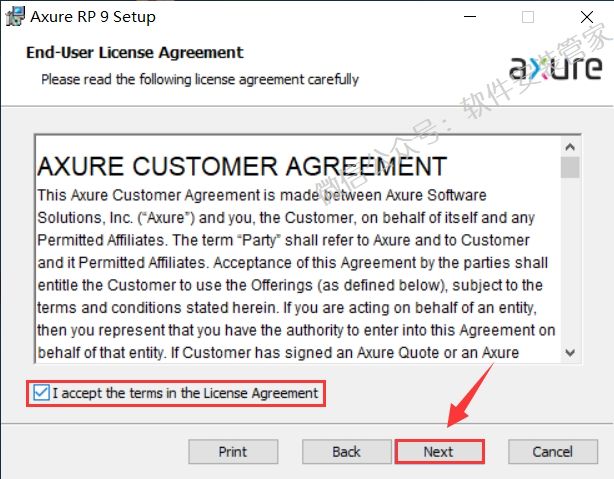Print the license agreement
Image resolution: width=614 pixels, height=479 pixels.
(233, 451)
